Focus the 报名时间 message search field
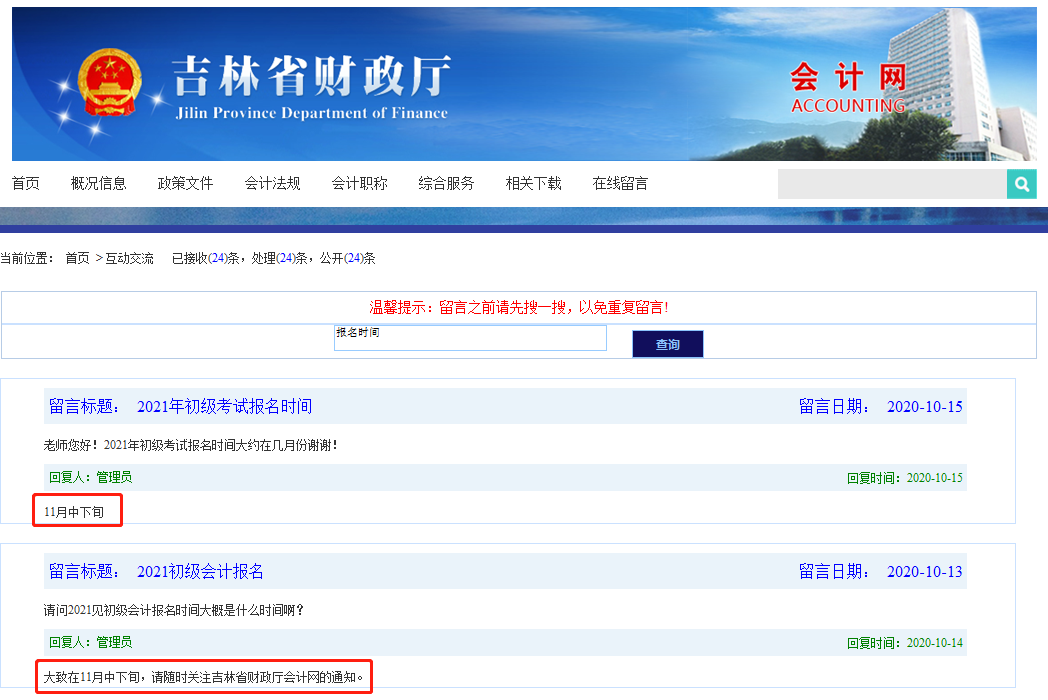 [x=470, y=338]
